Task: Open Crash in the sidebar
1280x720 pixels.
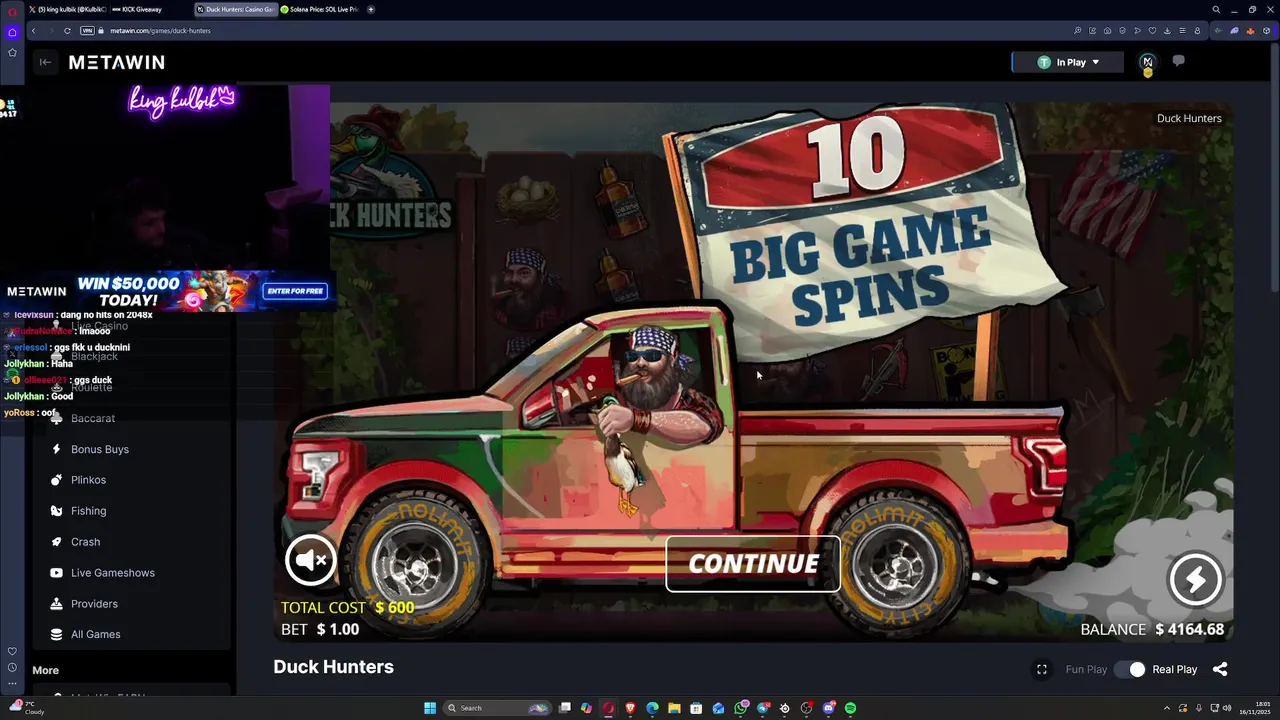Action: pyautogui.click(x=85, y=542)
